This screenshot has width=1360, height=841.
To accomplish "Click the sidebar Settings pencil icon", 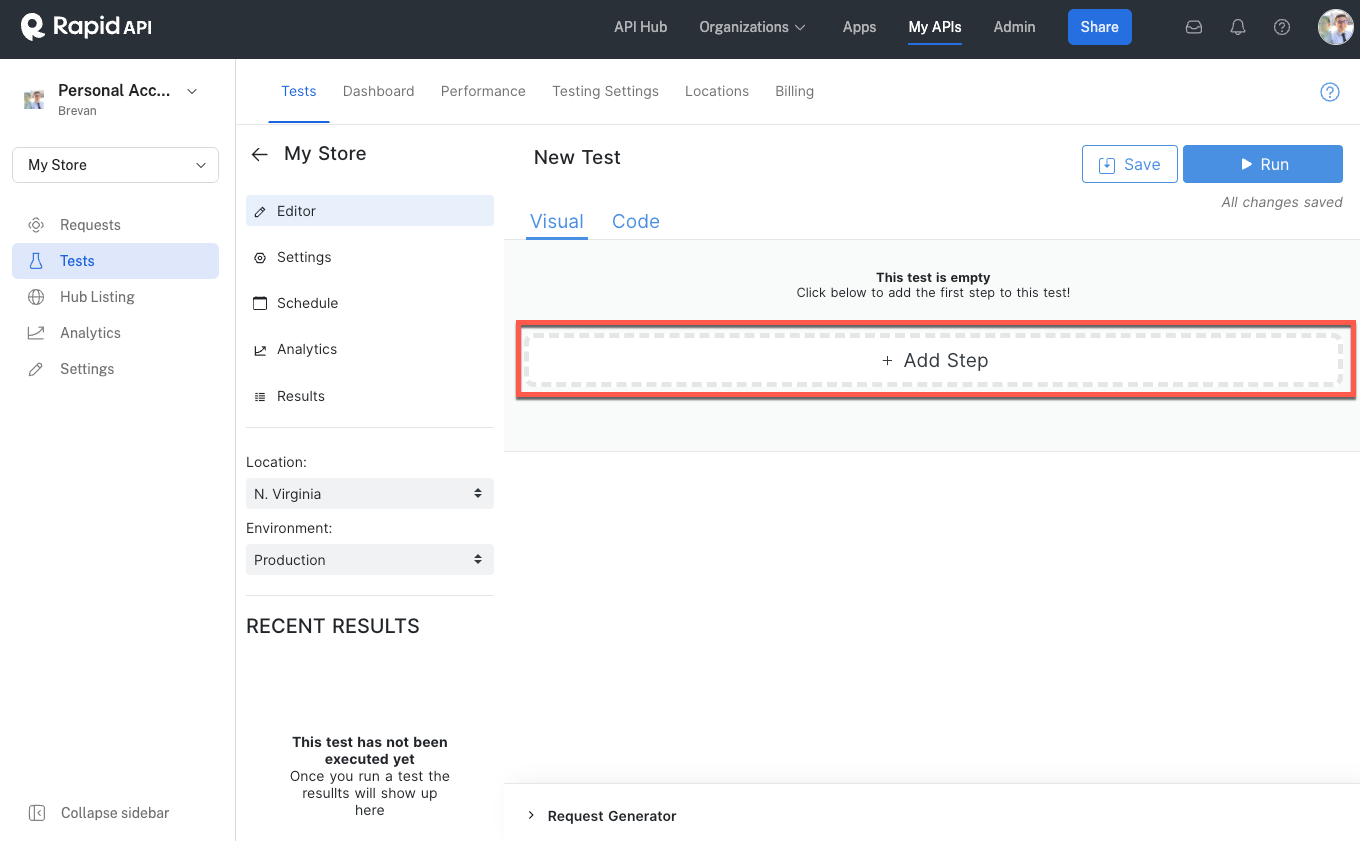I will click(36, 369).
